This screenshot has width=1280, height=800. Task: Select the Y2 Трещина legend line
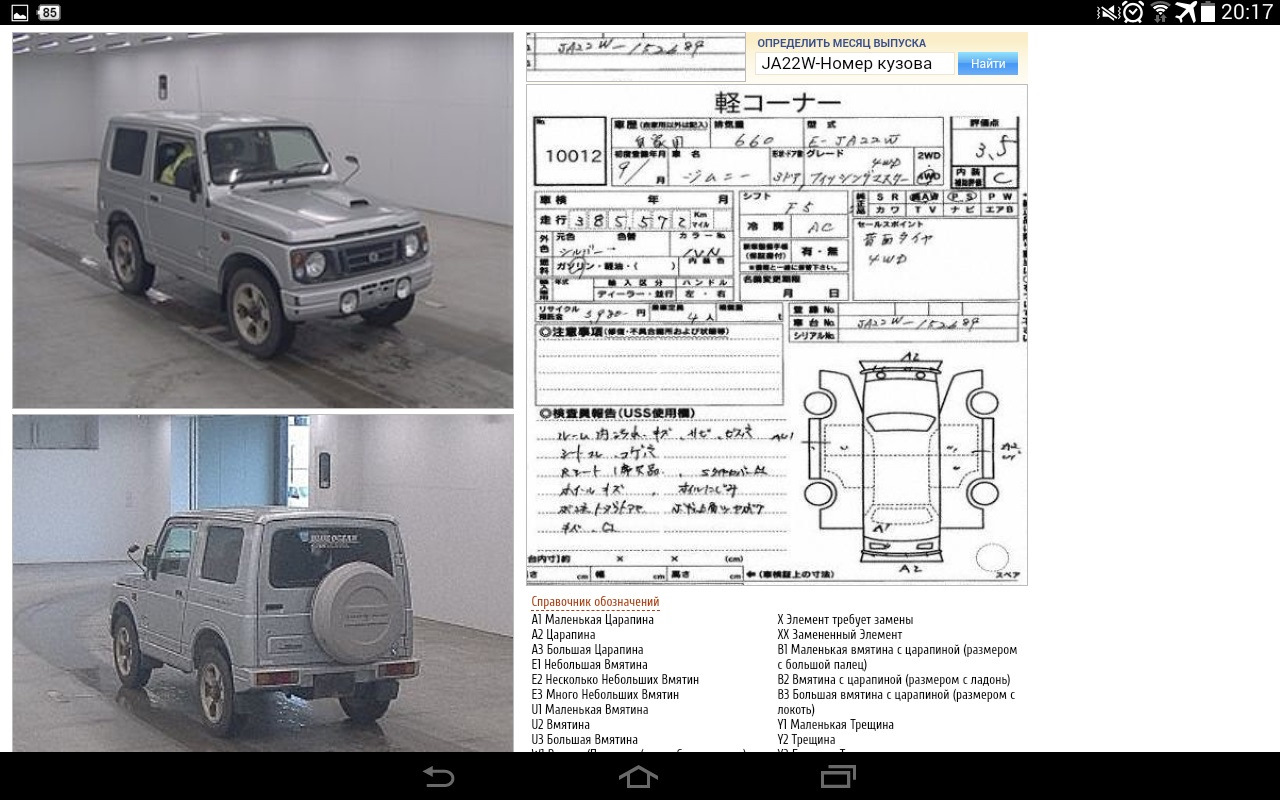(806, 740)
